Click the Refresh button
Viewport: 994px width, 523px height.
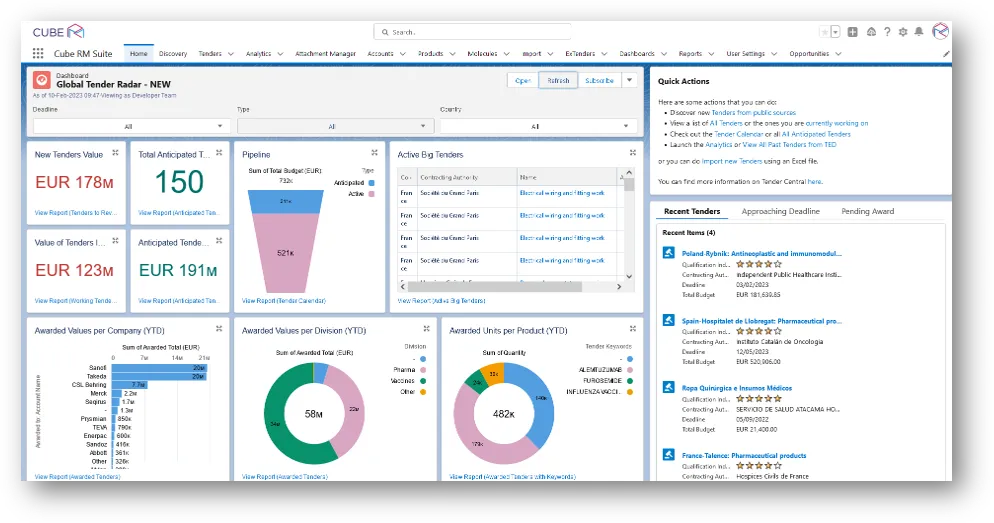[558, 81]
